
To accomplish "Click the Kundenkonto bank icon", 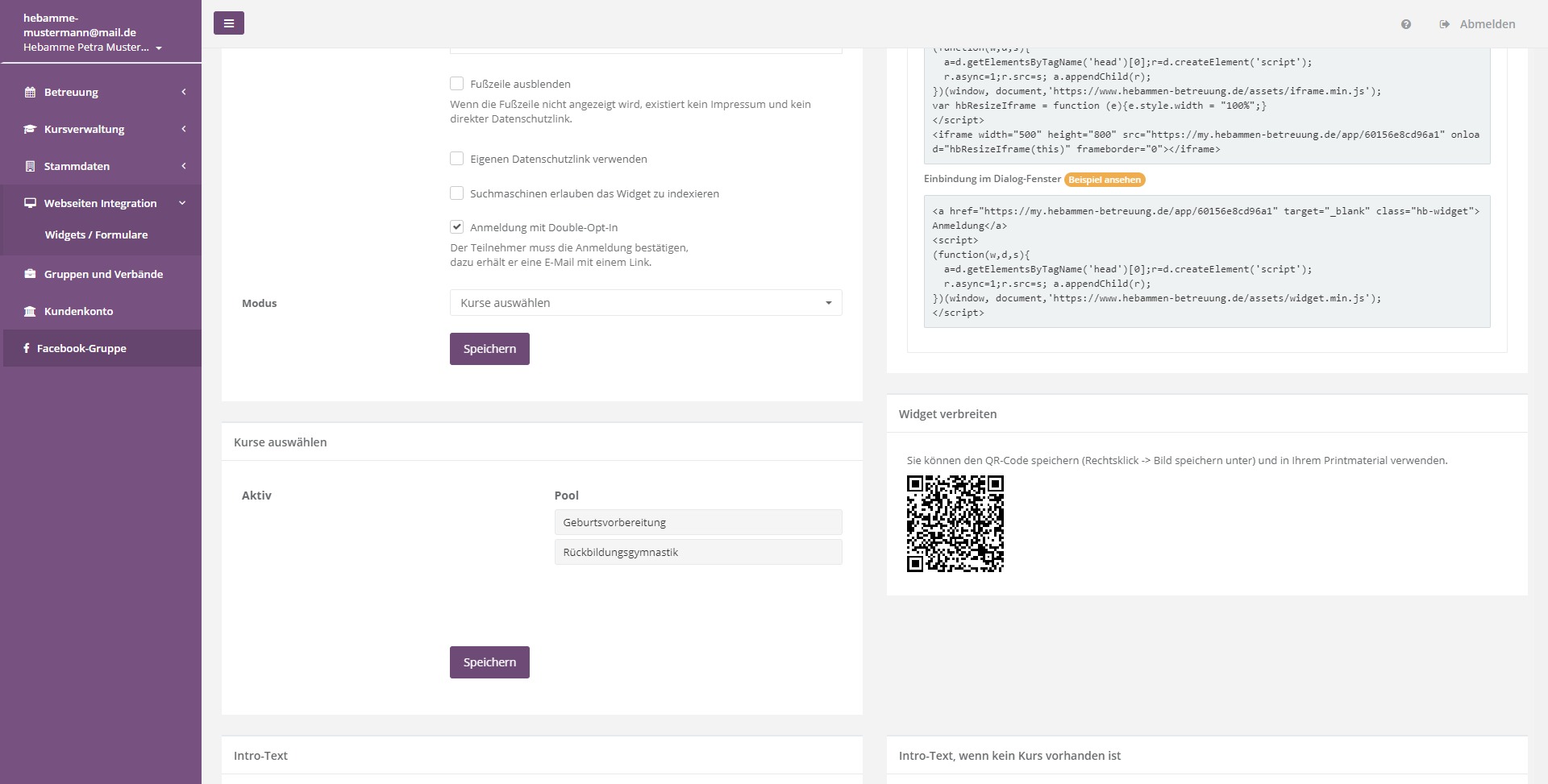I will click(30, 311).
